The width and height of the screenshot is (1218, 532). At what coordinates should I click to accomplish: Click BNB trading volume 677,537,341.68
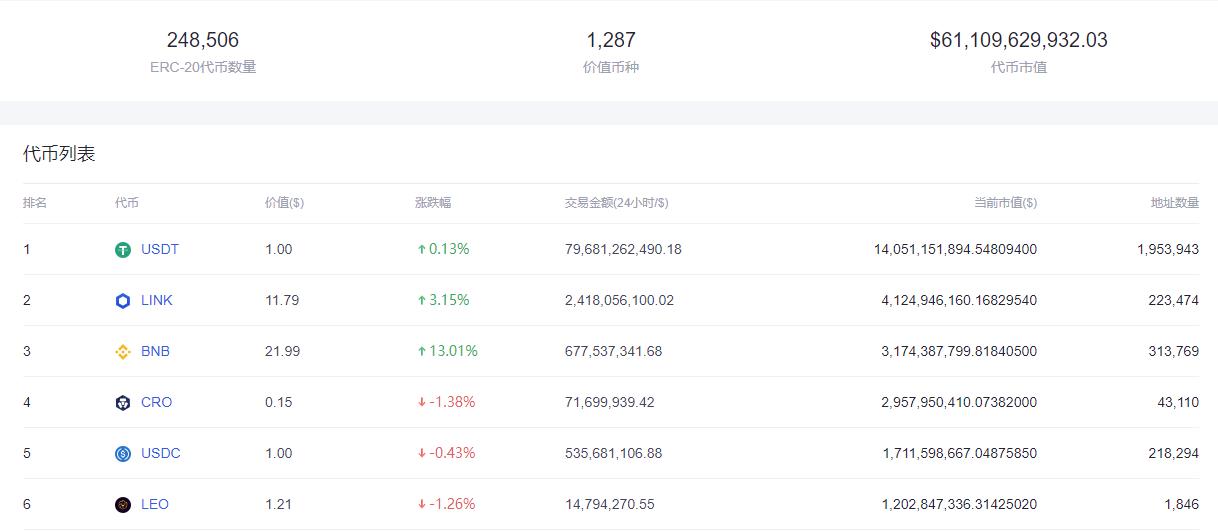click(x=614, y=351)
